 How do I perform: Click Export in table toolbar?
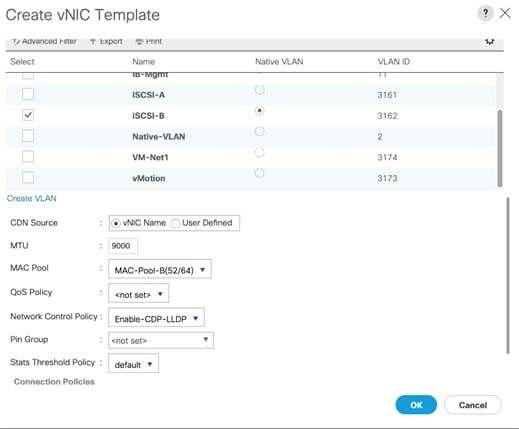106,41
